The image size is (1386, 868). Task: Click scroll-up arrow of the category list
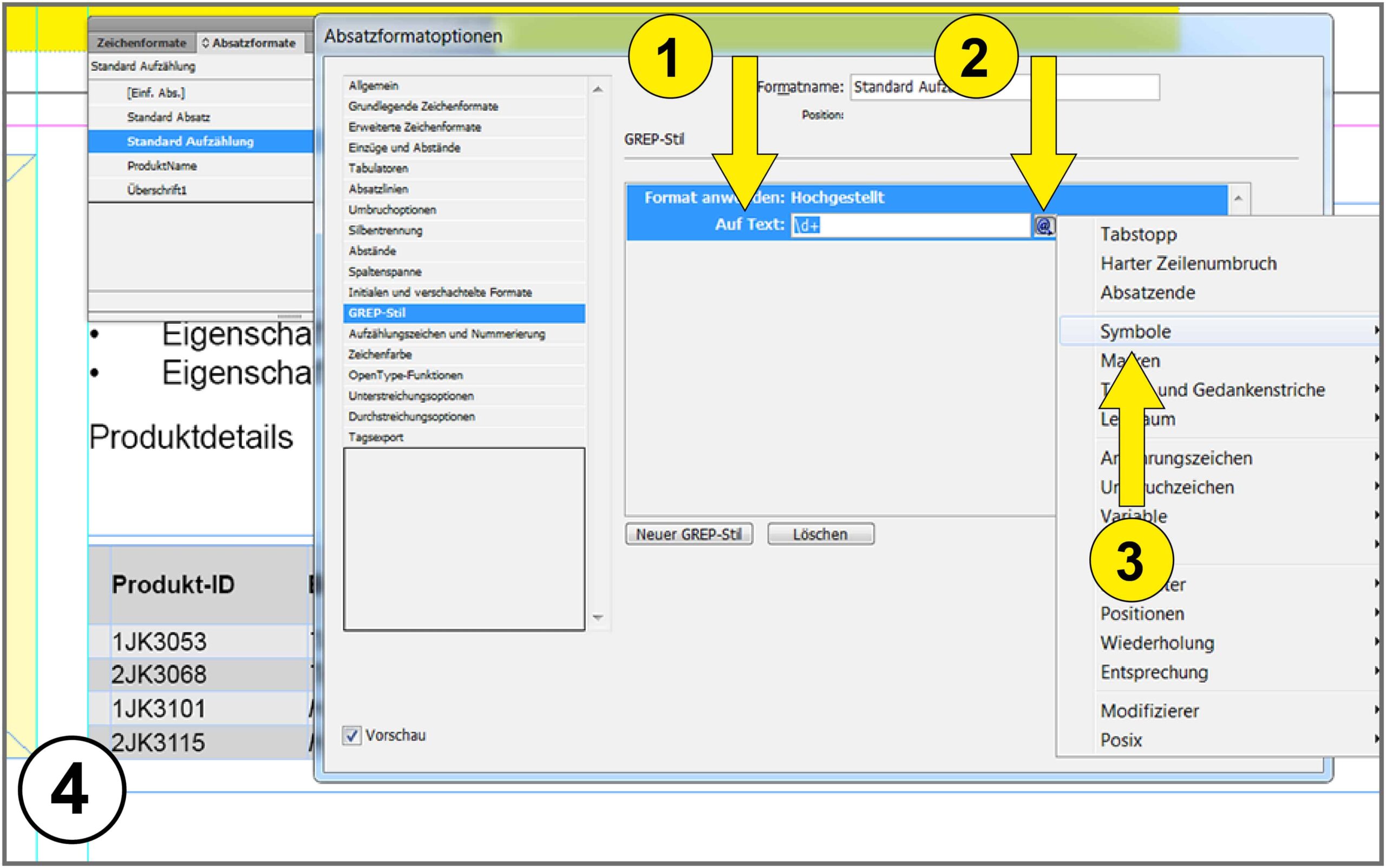click(598, 89)
